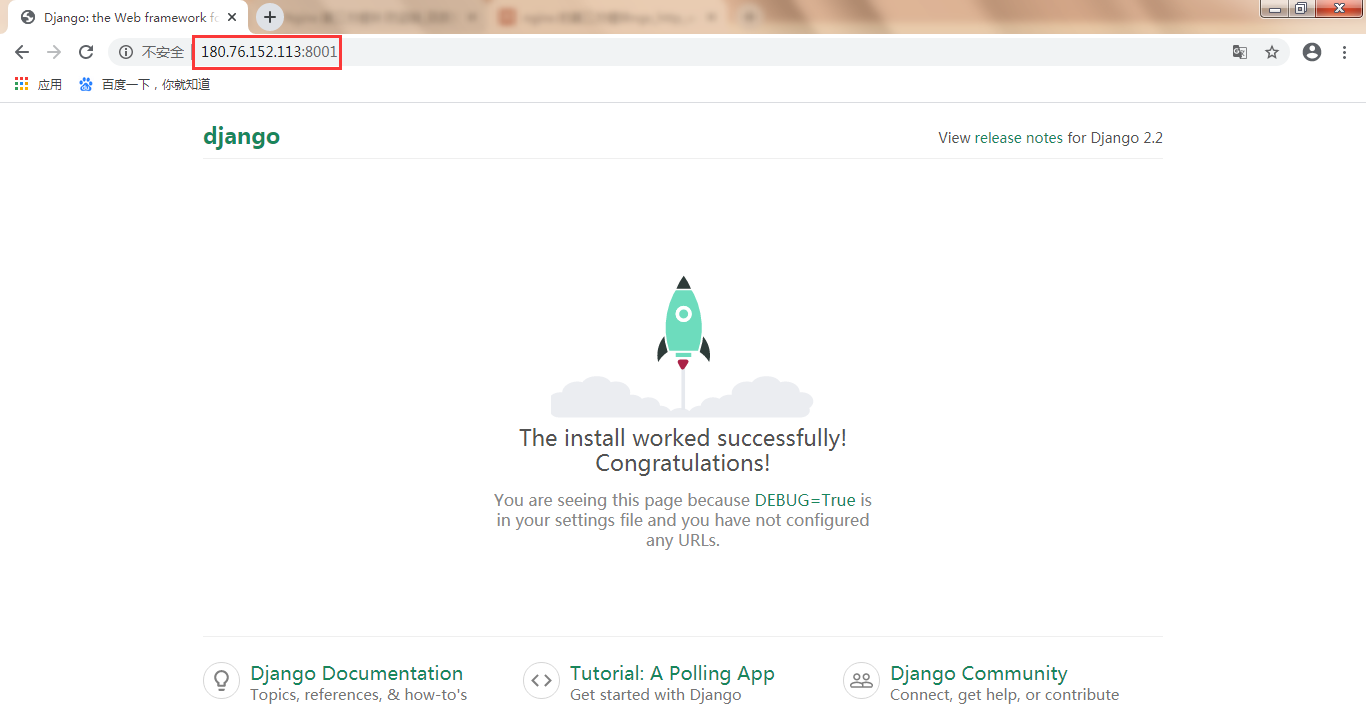Go forward to the next page

[x=54, y=52]
